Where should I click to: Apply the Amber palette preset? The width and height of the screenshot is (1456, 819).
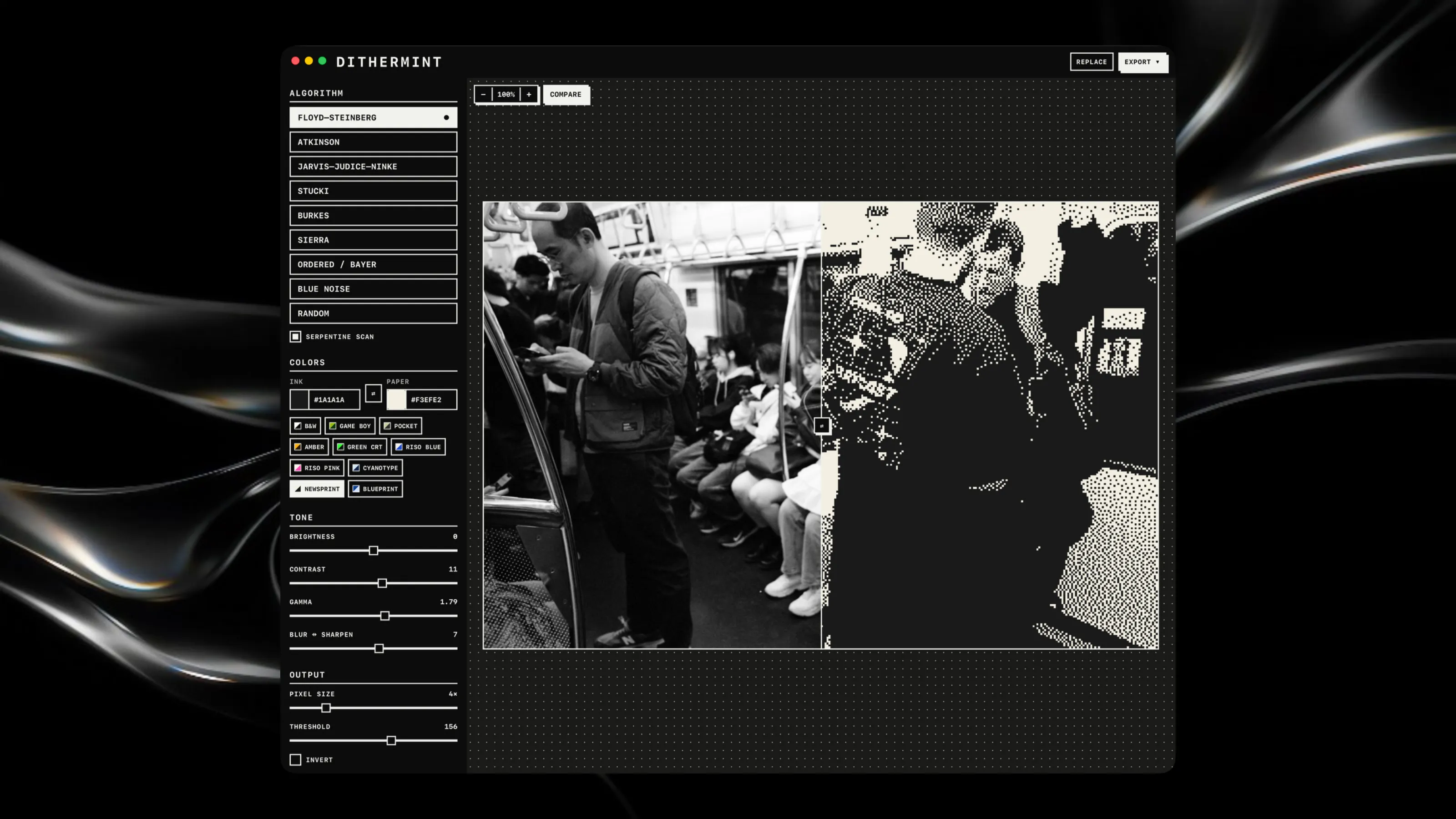[x=309, y=446]
